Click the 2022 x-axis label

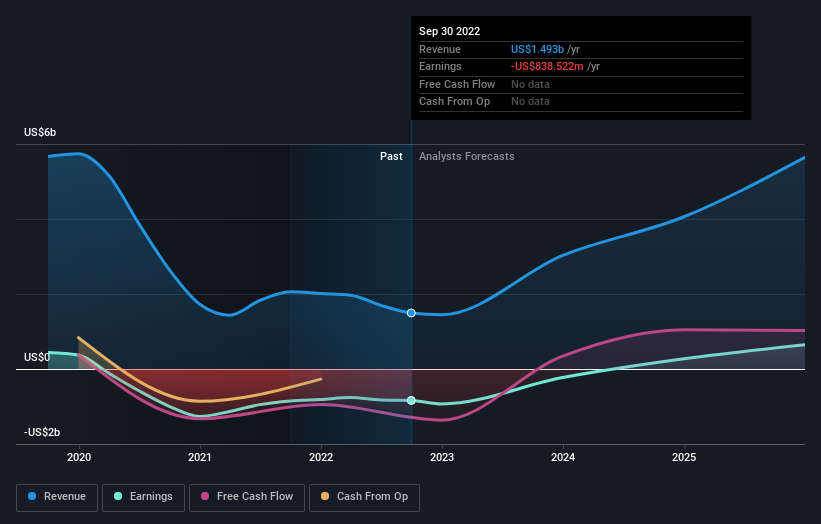321,458
